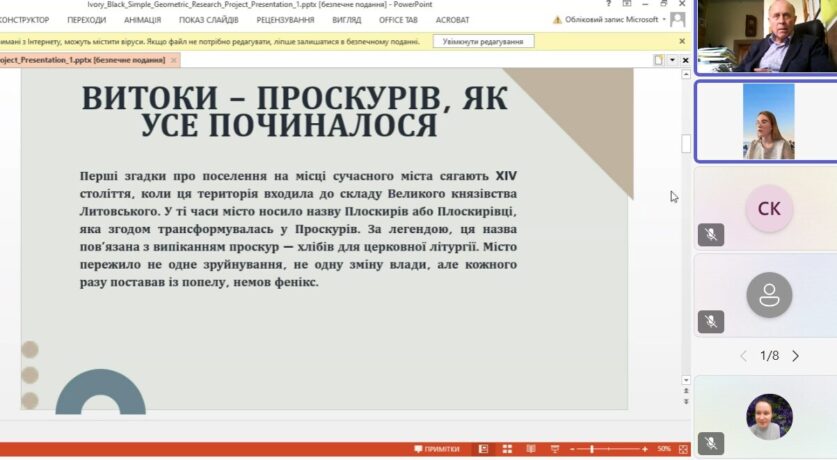Open PowerPoint Help question mark icon
Image resolution: width=837 pixels, height=460 pixels.
pos(608,4)
